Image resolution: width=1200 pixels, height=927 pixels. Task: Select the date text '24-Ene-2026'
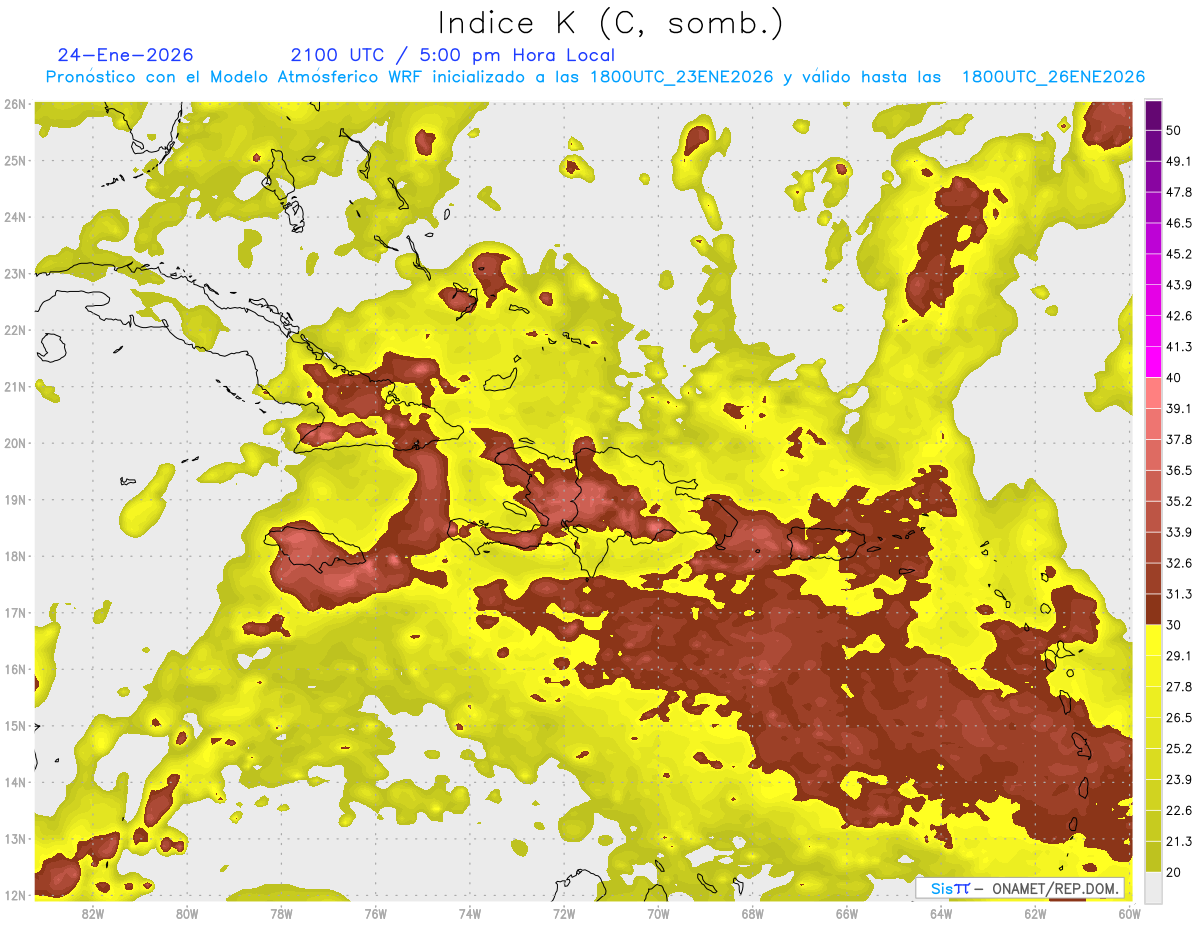coord(125,55)
